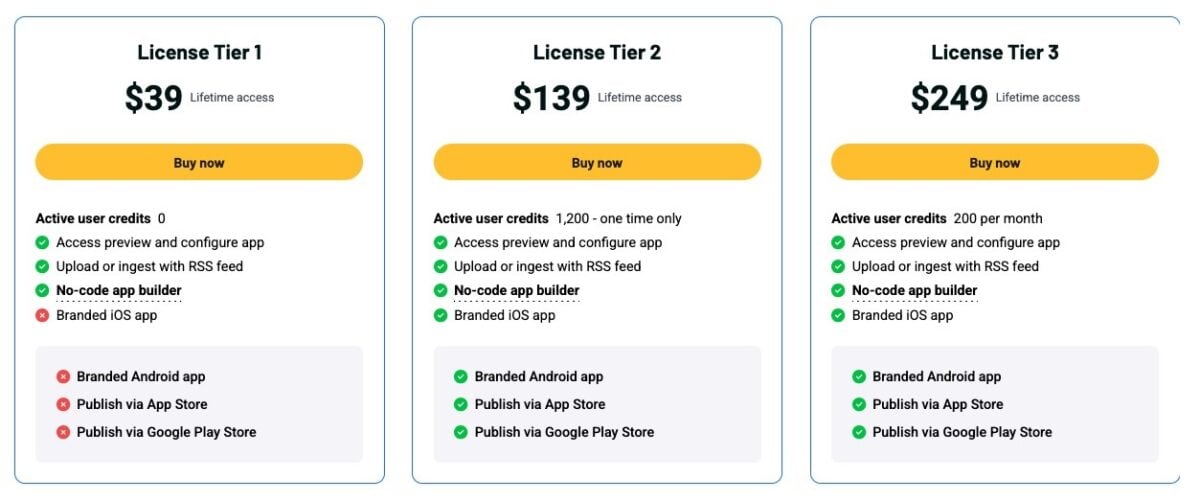Click Buy now for License Tier 1

point(199,162)
